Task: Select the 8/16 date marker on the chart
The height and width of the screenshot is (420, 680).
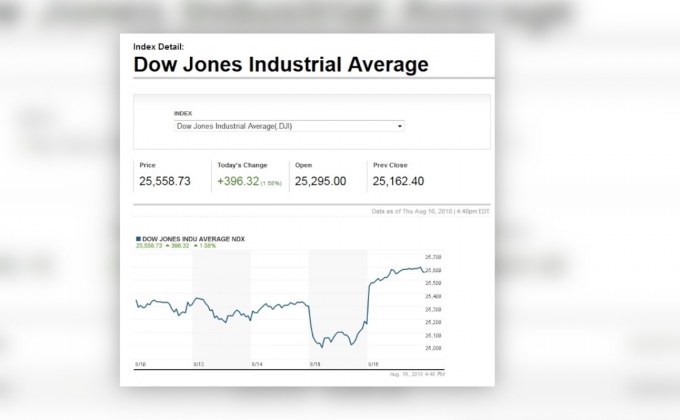Action: (373, 363)
